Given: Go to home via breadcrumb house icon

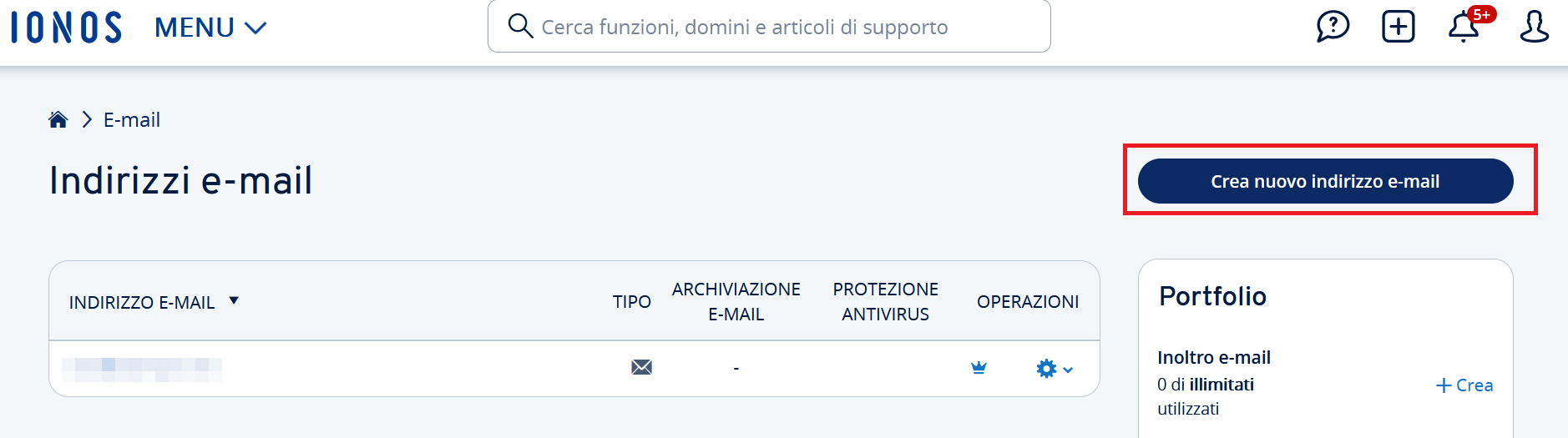Looking at the screenshot, I should coord(58,119).
